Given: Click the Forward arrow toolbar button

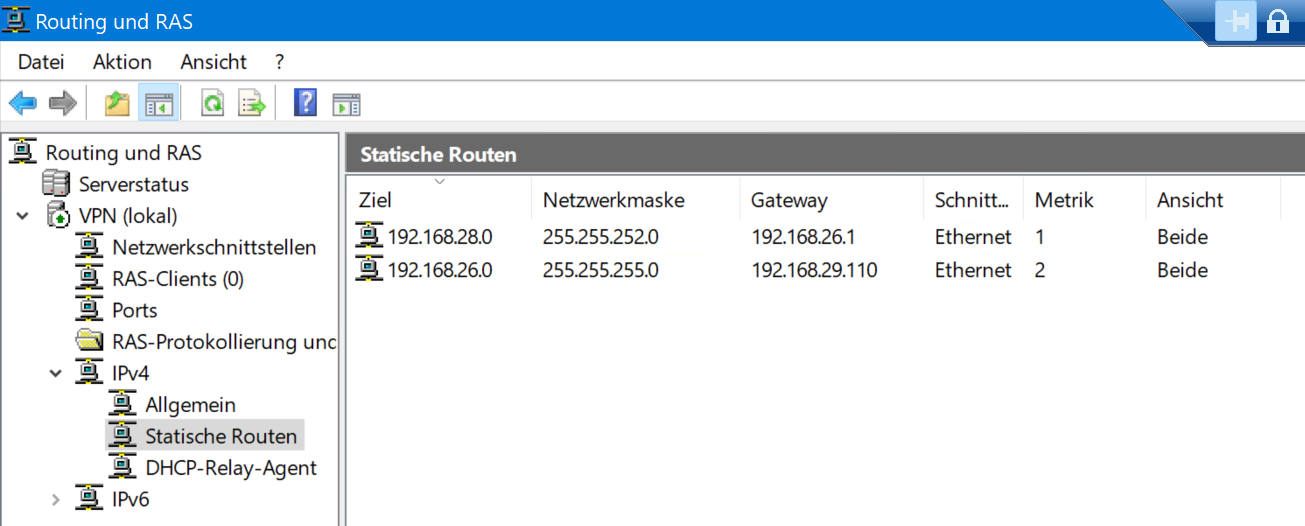Looking at the screenshot, I should 63,103.
